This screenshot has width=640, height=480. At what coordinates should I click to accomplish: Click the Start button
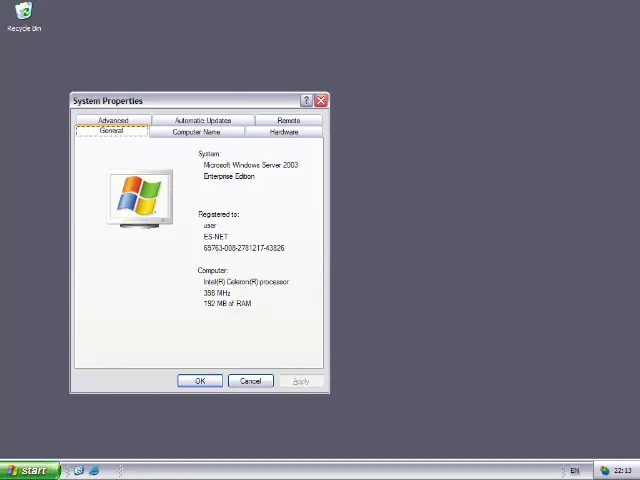[x=30, y=471]
